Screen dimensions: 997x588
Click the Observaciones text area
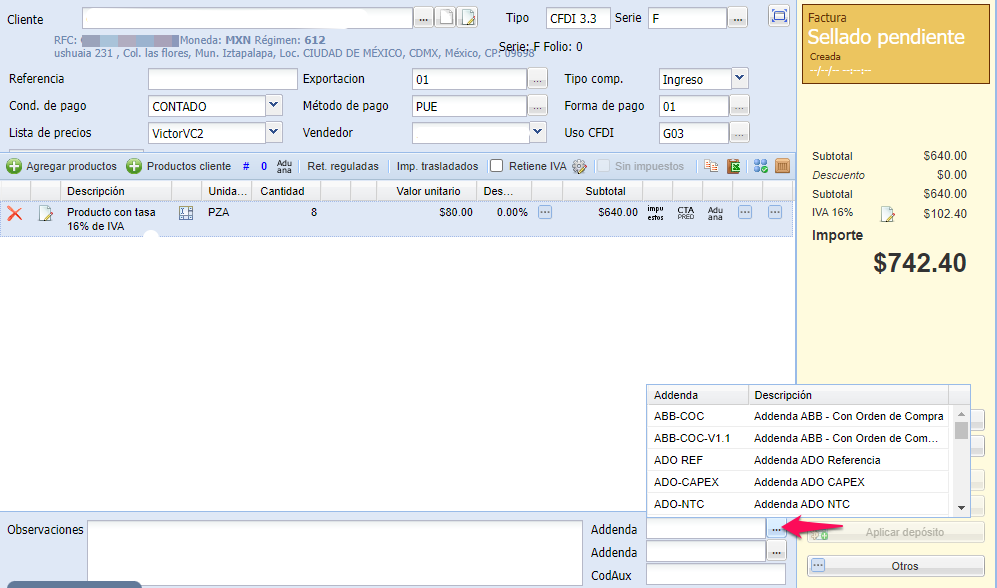point(334,551)
